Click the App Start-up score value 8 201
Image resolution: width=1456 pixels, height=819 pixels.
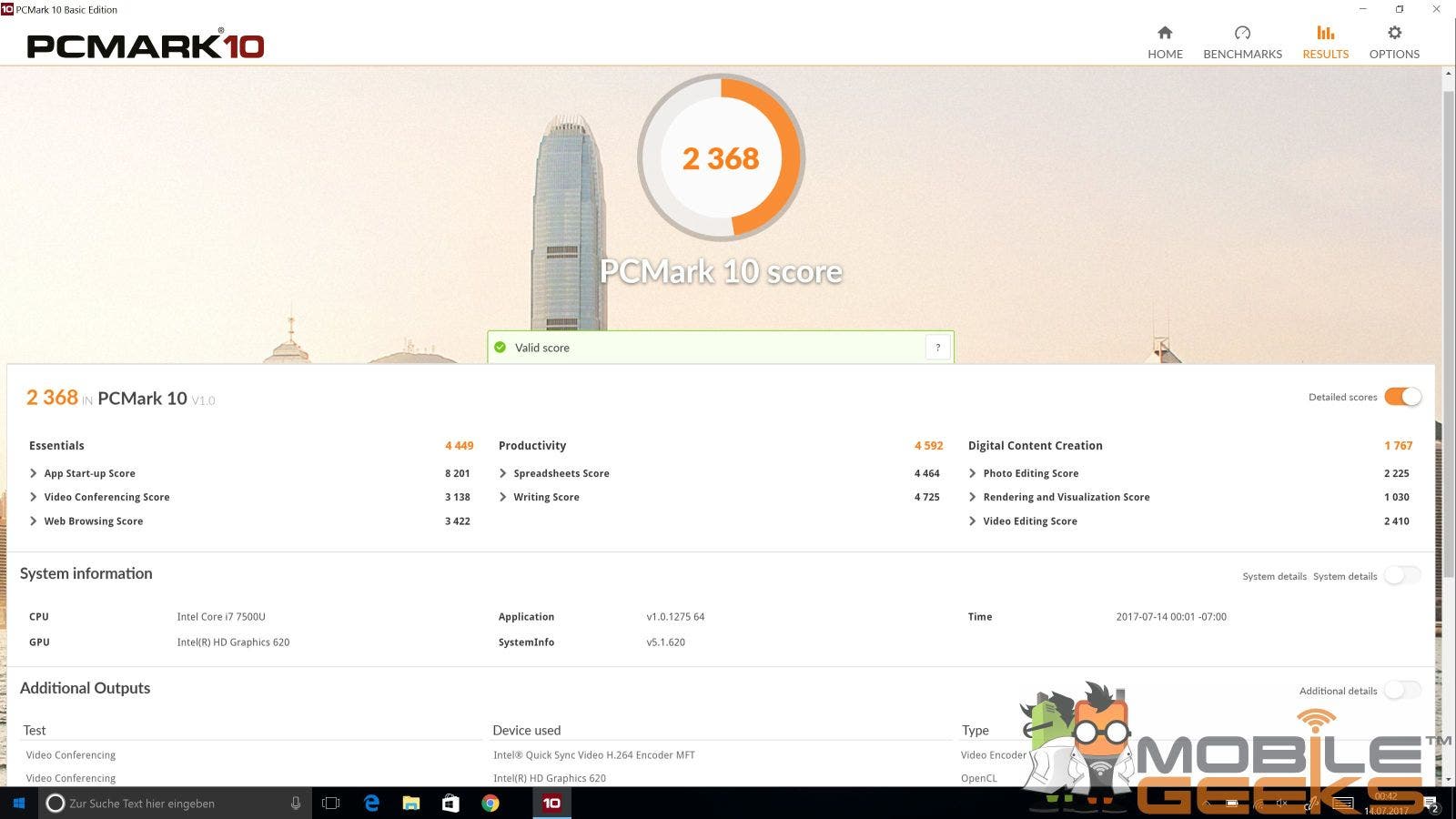click(x=458, y=473)
